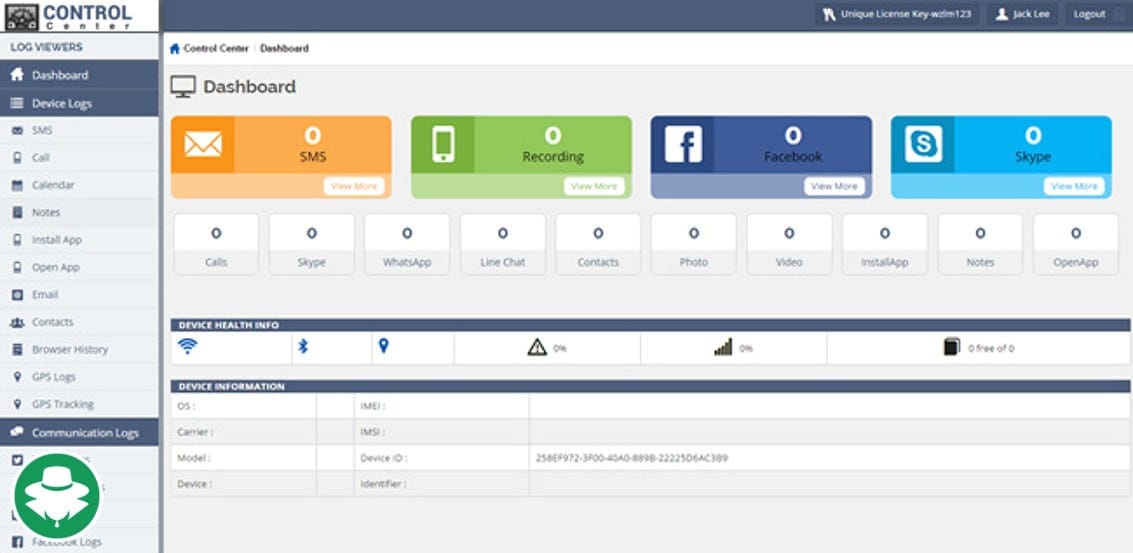
Task: Open the Jack Lee user menu
Action: (x=1023, y=14)
